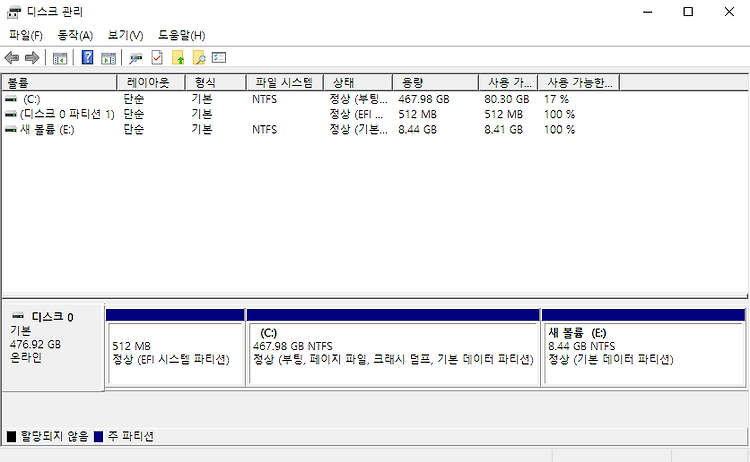Click the Back arrow toolbar icon
The width and height of the screenshot is (750, 462).
(11, 58)
